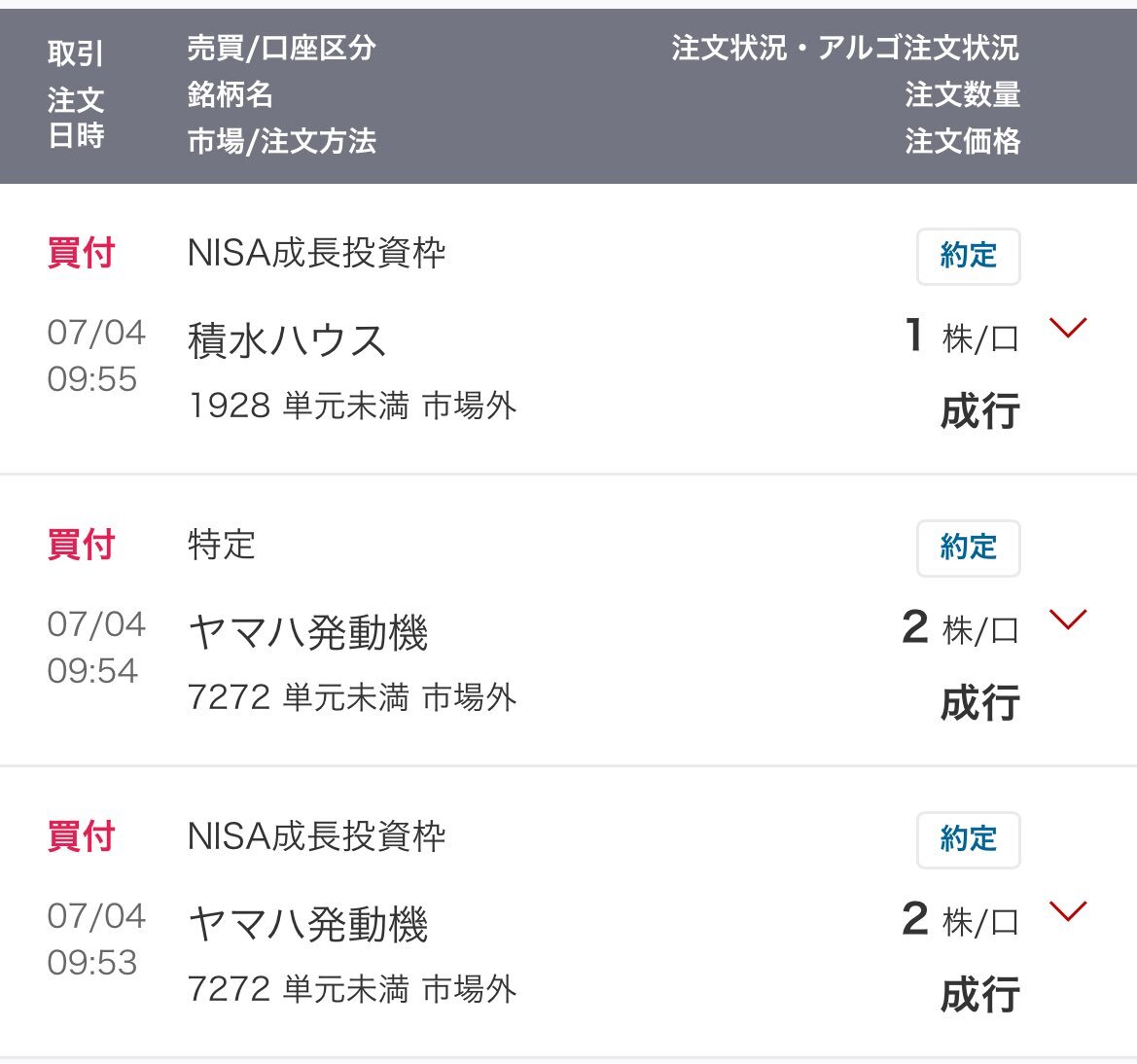
Task: Open the 約定 status badge for 積水ハウス
Action: tap(968, 256)
